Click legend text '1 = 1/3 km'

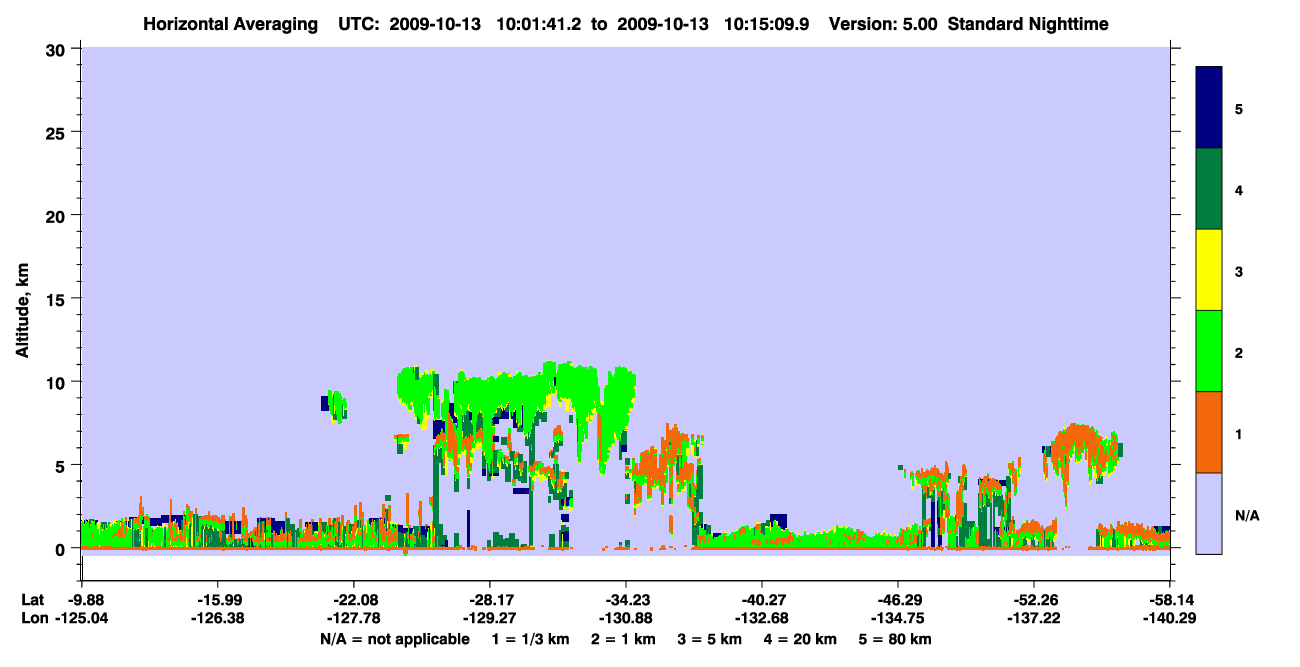pyautogui.click(x=531, y=639)
